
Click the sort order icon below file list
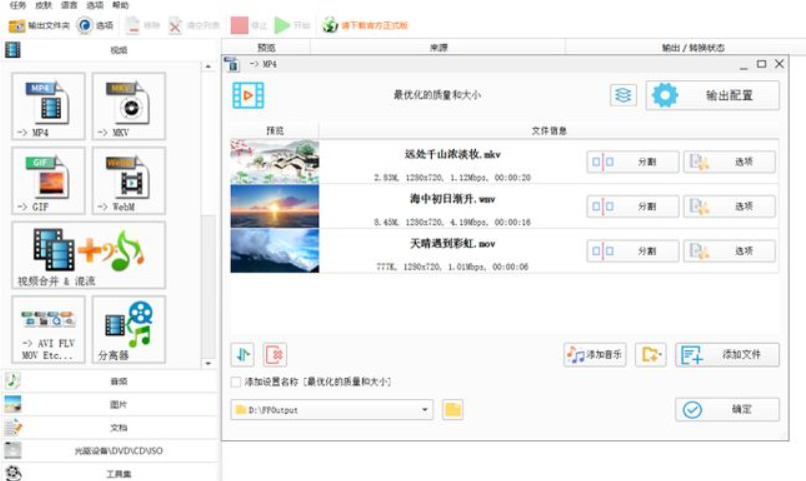243,355
